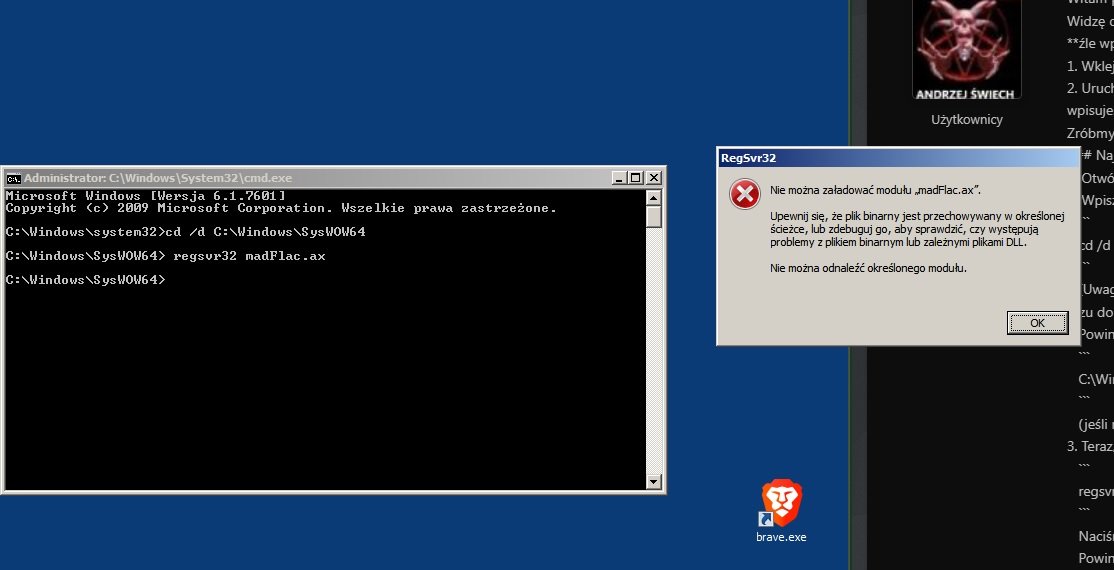Click the brave.exe label under the shortcut
The height and width of the screenshot is (570, 1114).
click(781, 537)
